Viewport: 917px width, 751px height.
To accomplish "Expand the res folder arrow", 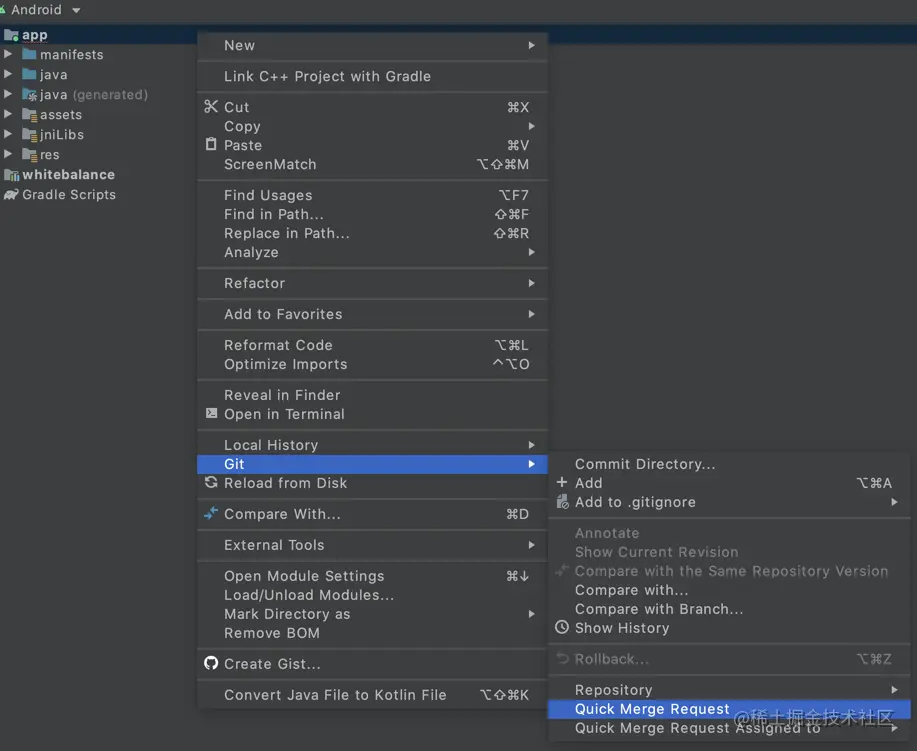I will (8, 154).
